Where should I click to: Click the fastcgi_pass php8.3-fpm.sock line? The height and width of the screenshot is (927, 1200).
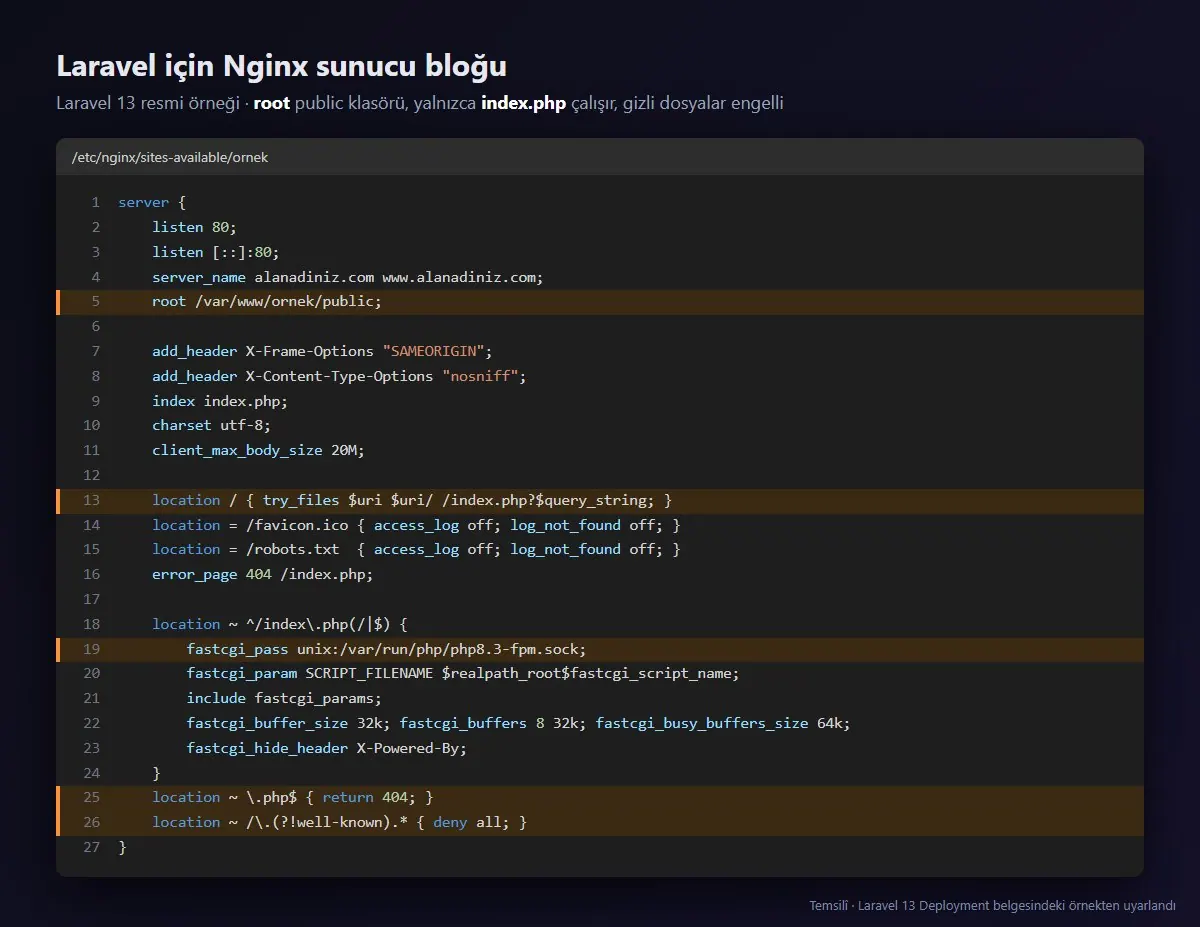[x=600, y=649]
